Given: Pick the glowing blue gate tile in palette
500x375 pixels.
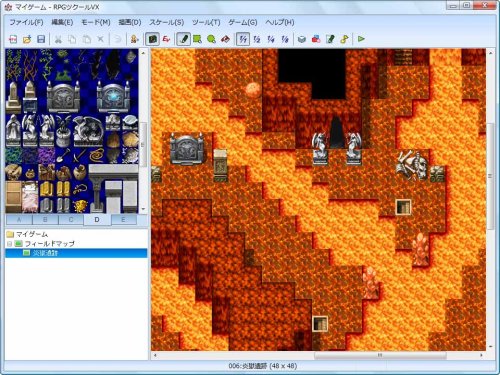Looking at the screenshot, I should (113, 97).
